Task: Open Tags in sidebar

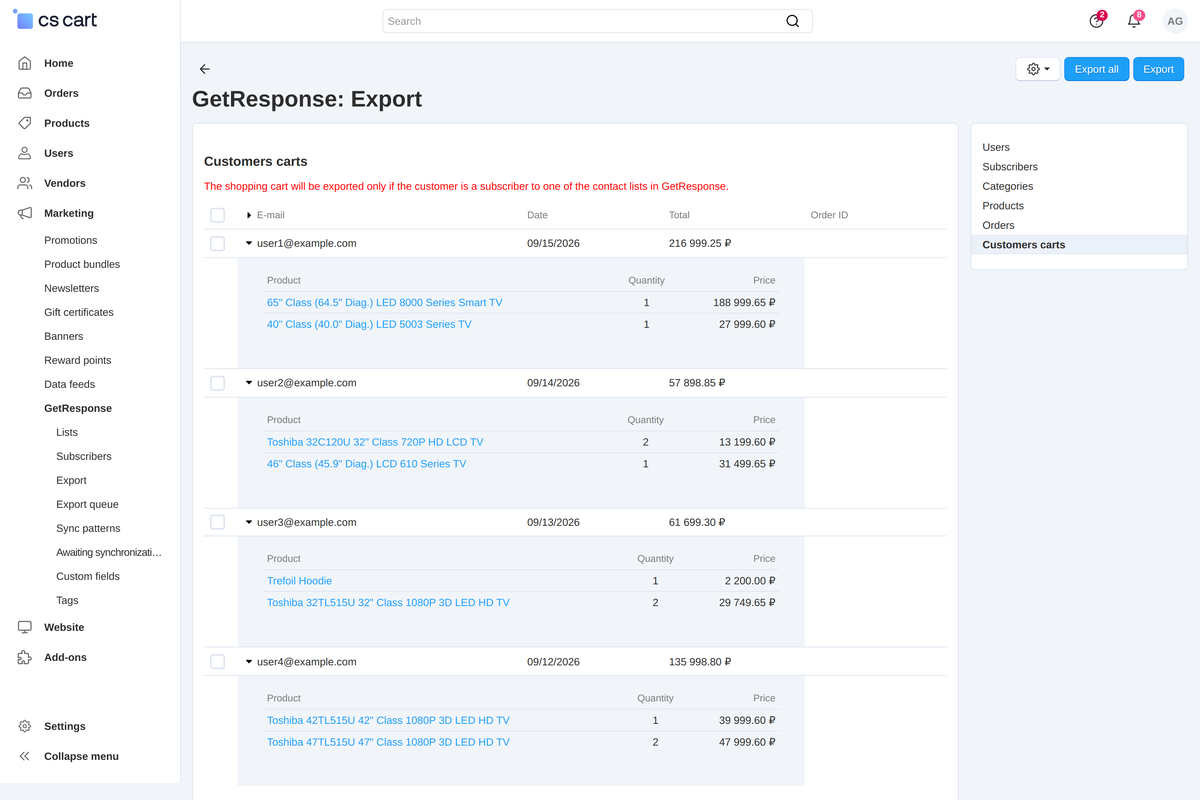Action: point(67,600)
